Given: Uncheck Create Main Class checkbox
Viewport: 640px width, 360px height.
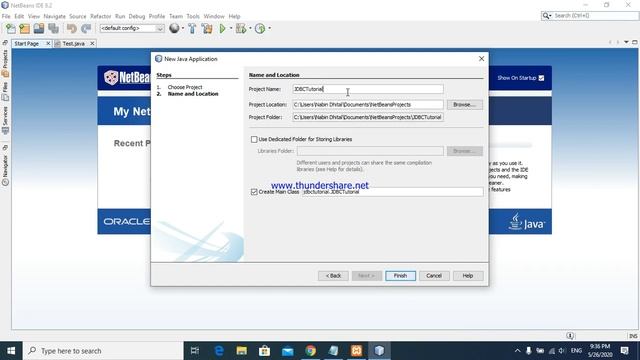Looking at the screenshot, I should (254, 192).
